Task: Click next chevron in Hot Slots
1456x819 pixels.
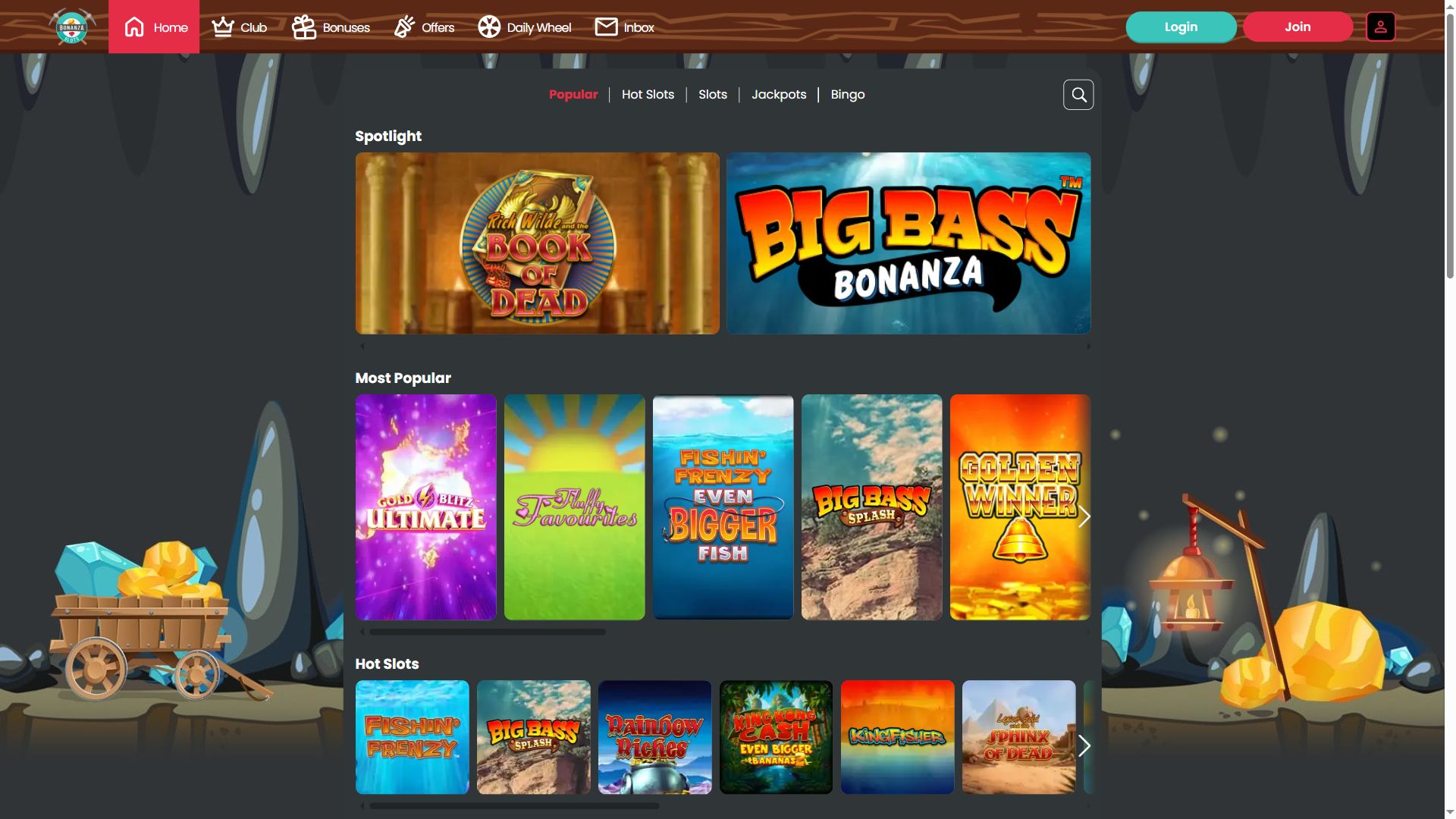Action: click(x=1084, y=746)
